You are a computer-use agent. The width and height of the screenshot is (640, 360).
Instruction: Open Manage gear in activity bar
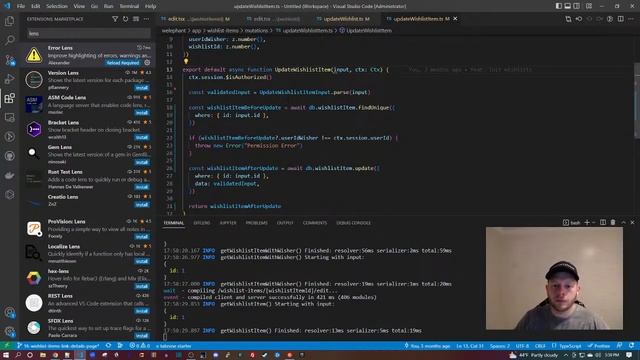(9, 332)
